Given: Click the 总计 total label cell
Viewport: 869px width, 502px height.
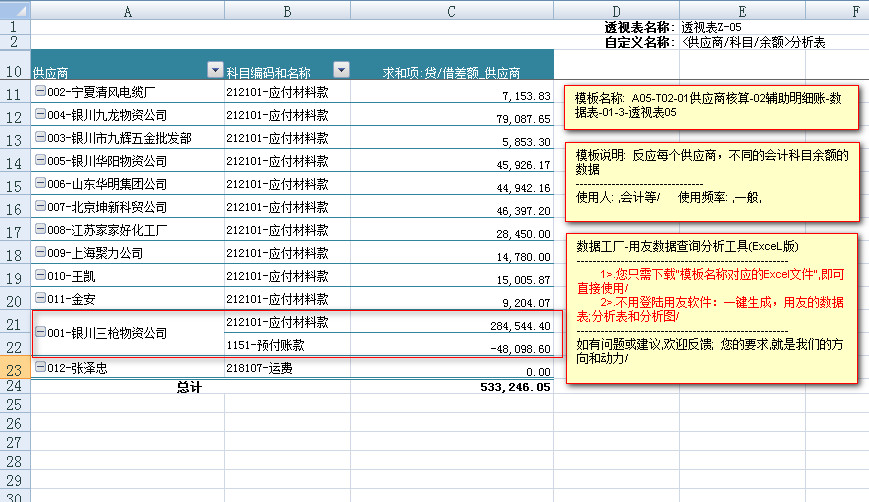Looking at the screenshot, I should coord(188,386).
